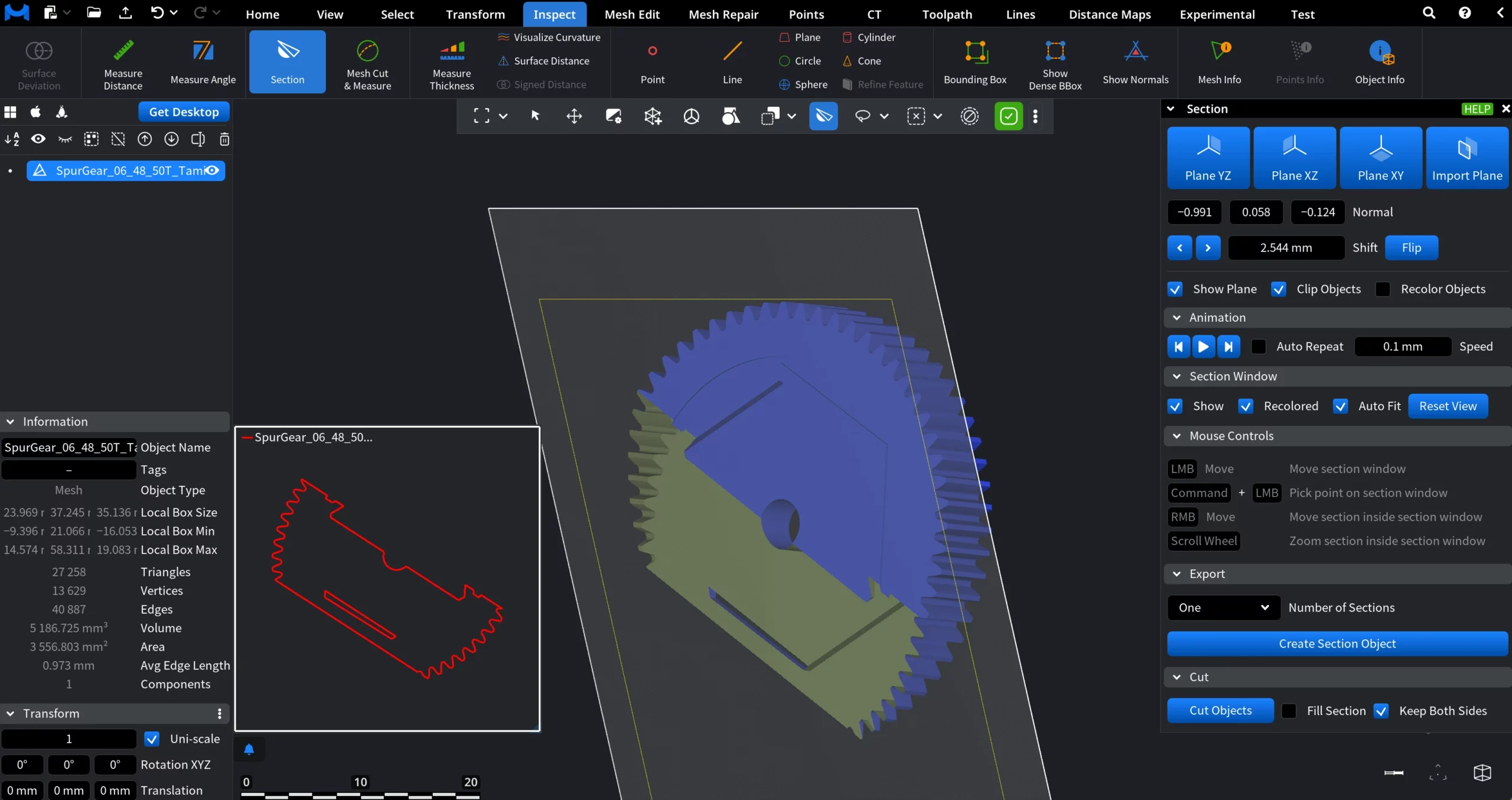Enable the Fill Section checkbox
This screenshot has width=1512, height=800.
coord(1289,711)
